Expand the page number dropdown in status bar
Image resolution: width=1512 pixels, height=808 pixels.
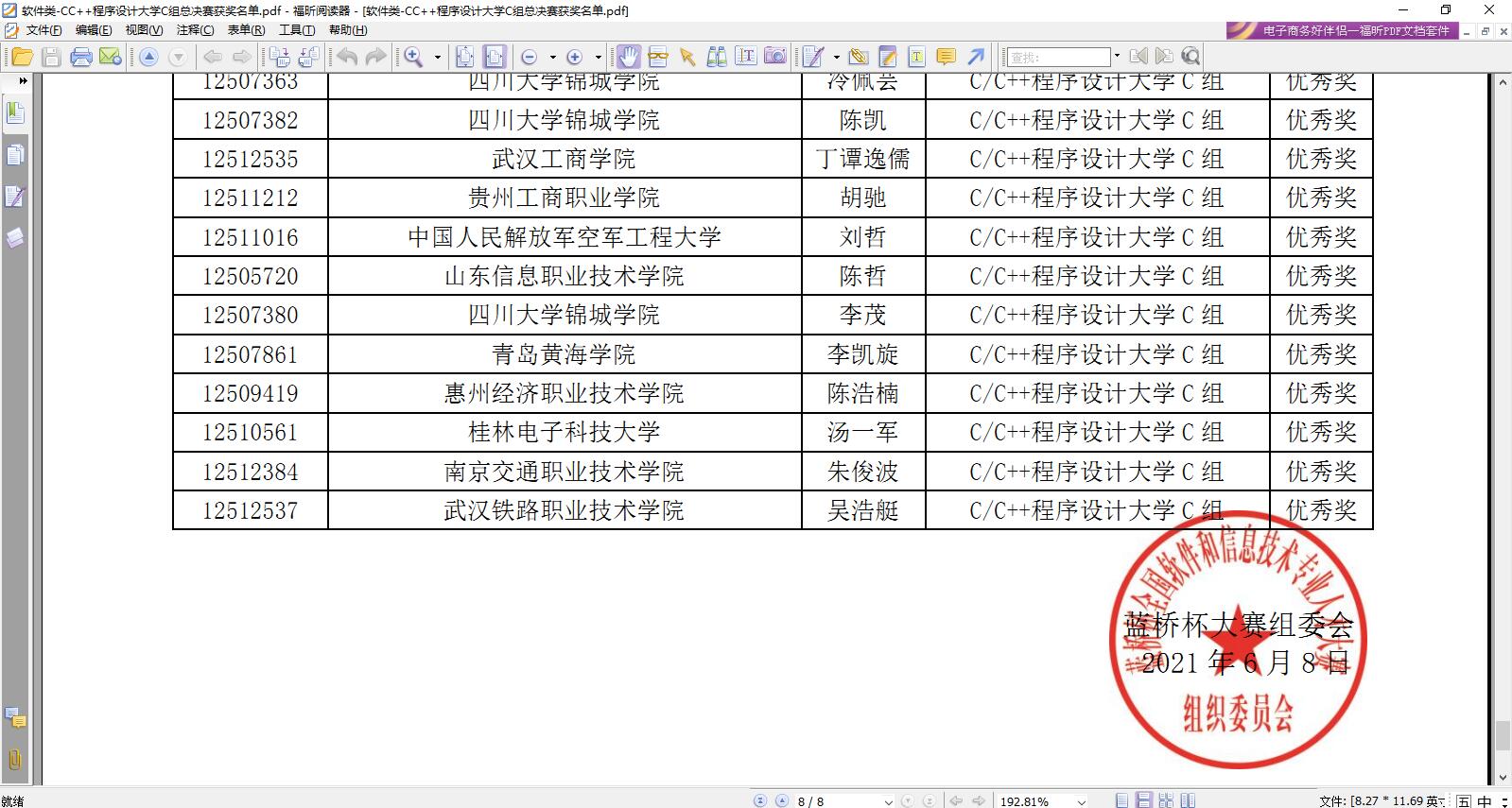[887, 801]
